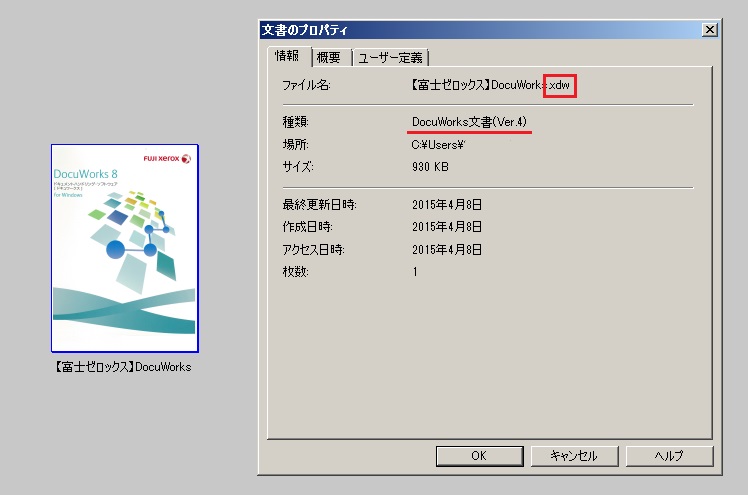Switch to the 概要 tab
This screenshot has height=495, width=748.
[x=329, y=58]
